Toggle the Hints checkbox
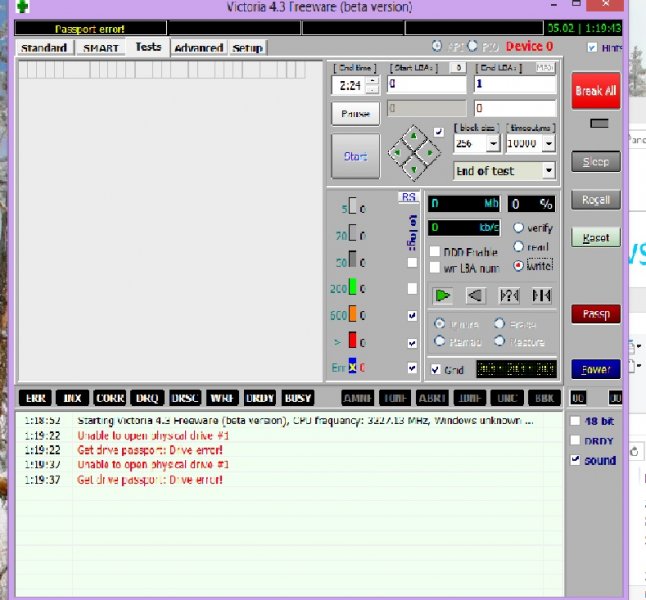 (592, 47)
